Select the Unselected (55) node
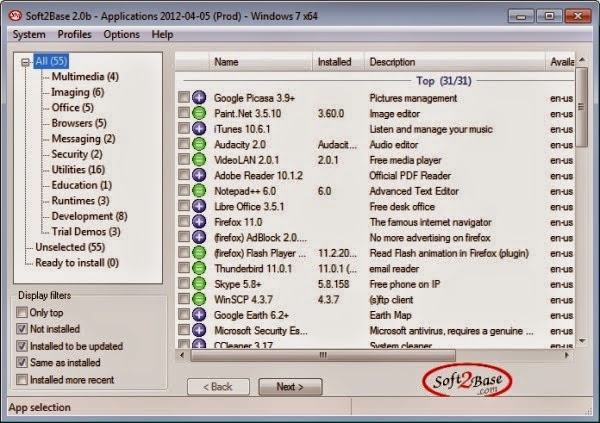 point(70,247)
